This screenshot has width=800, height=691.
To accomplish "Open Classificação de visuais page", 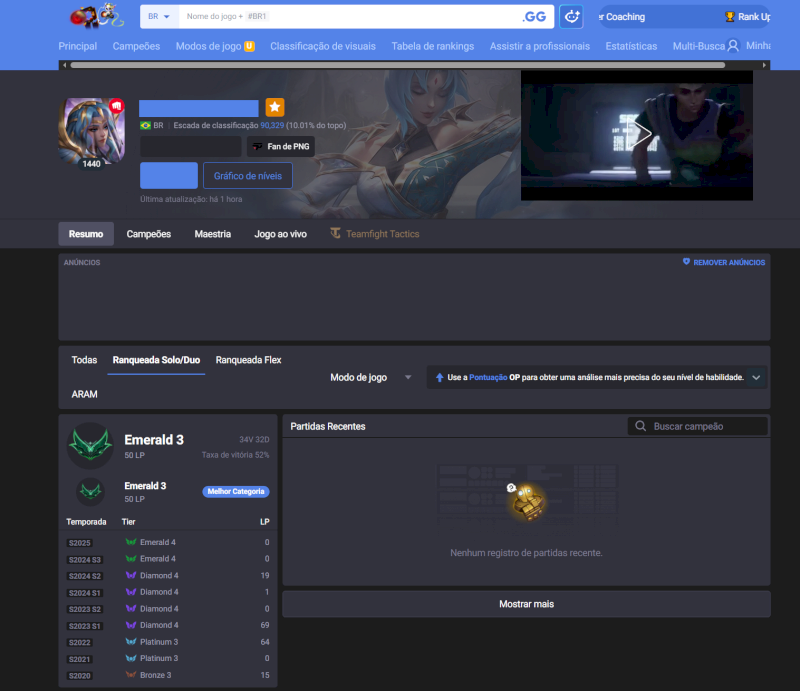I will (x=323, y=46).
